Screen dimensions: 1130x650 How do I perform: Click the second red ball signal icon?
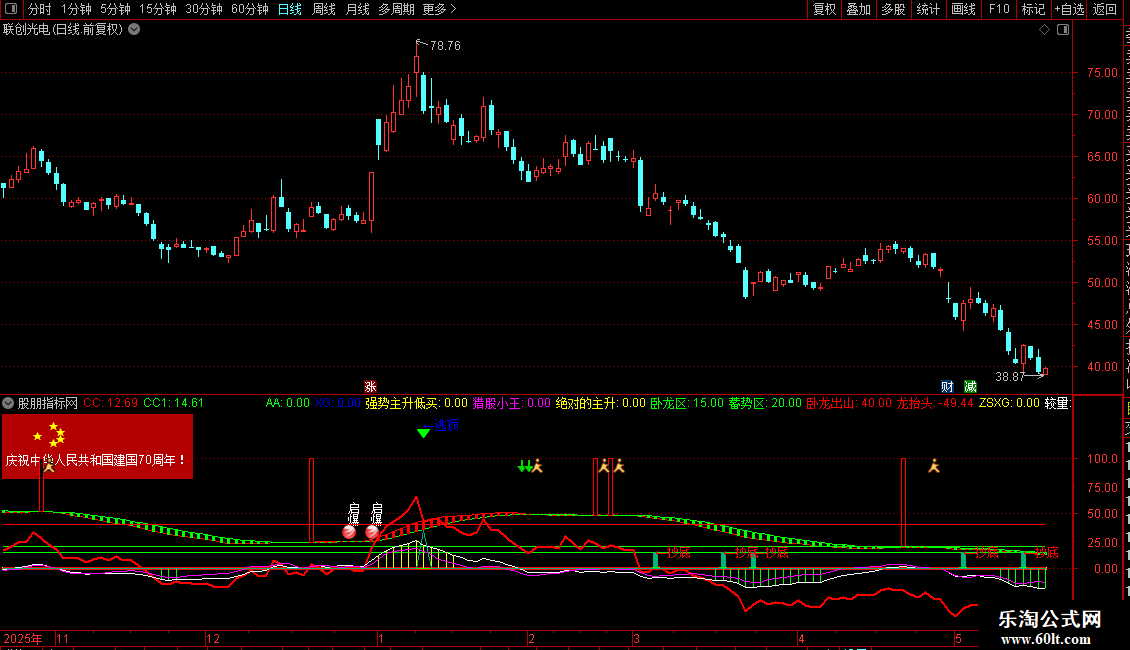[372, 533]
